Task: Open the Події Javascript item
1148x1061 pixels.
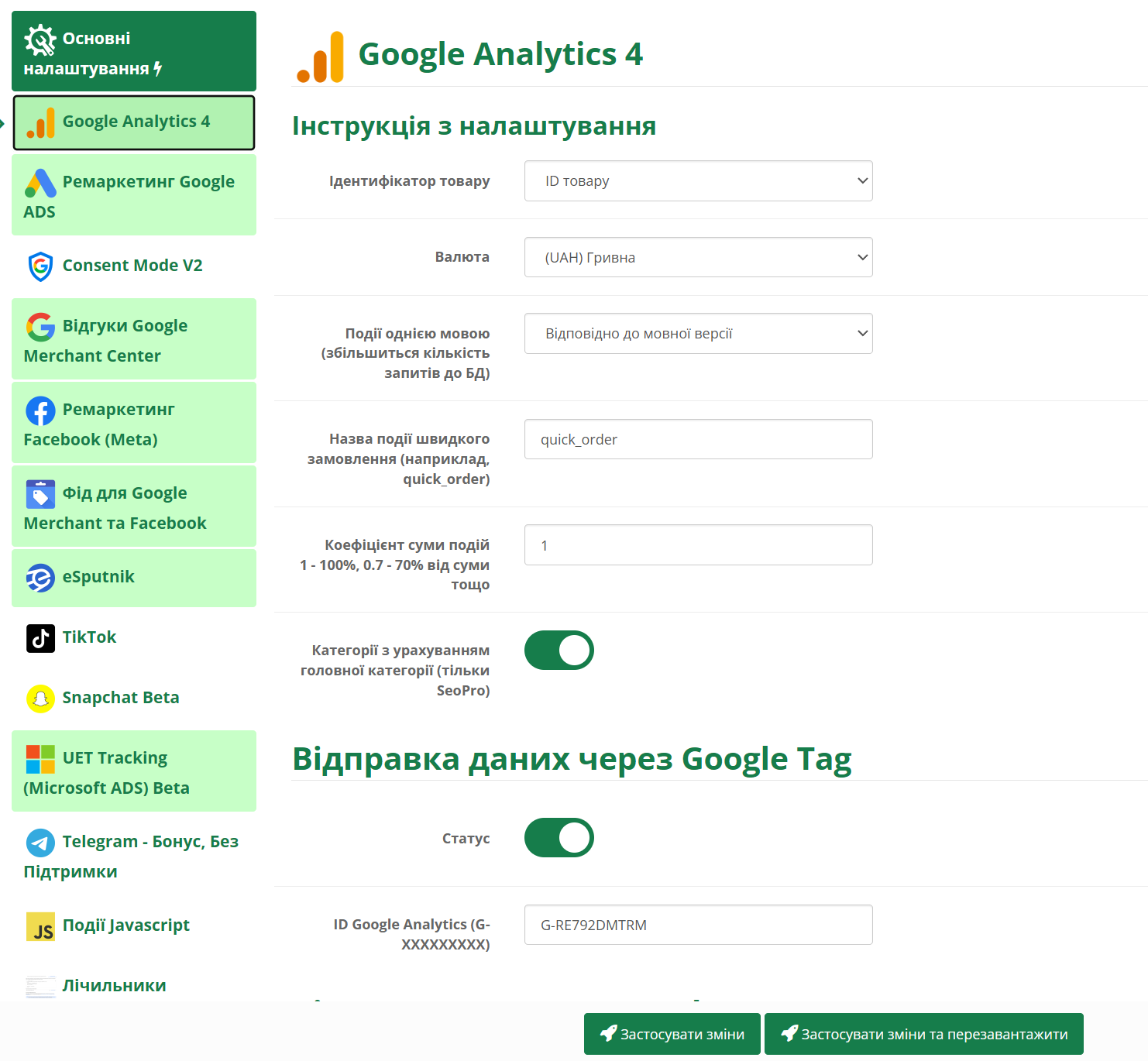Action: click(134, 925)
